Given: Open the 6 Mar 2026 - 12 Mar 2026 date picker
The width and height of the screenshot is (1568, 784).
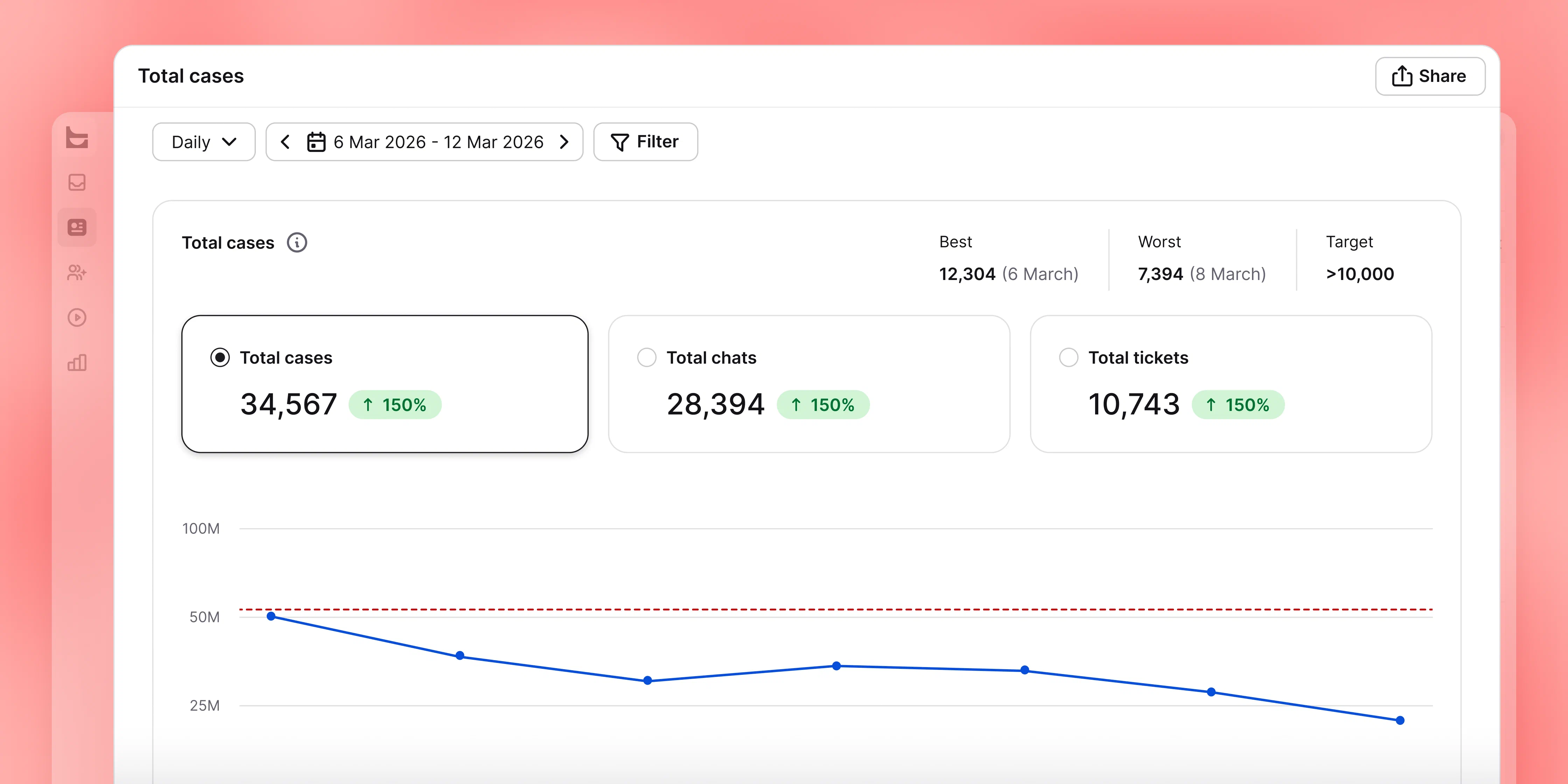Looking at the screenshot, I should tap(424, 142).
